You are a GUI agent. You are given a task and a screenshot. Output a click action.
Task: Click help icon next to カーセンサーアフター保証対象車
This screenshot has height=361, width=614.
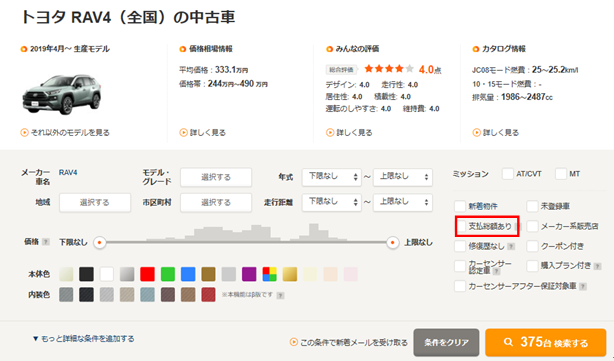(583, 287)
